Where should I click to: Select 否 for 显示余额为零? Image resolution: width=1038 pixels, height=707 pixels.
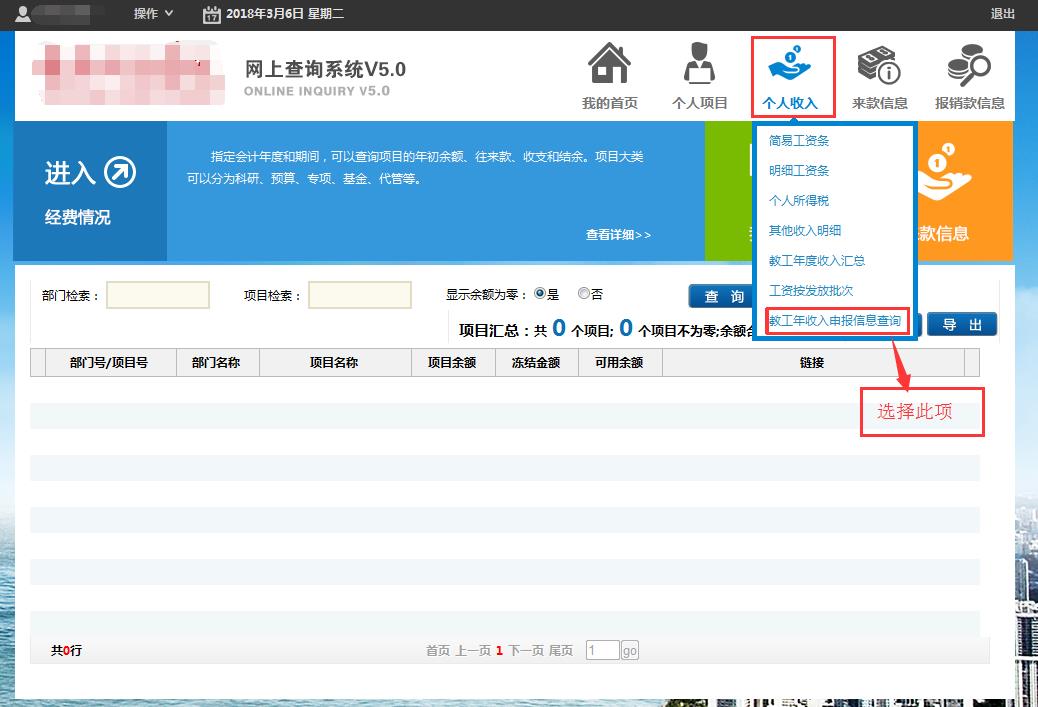tap(584, 294)
